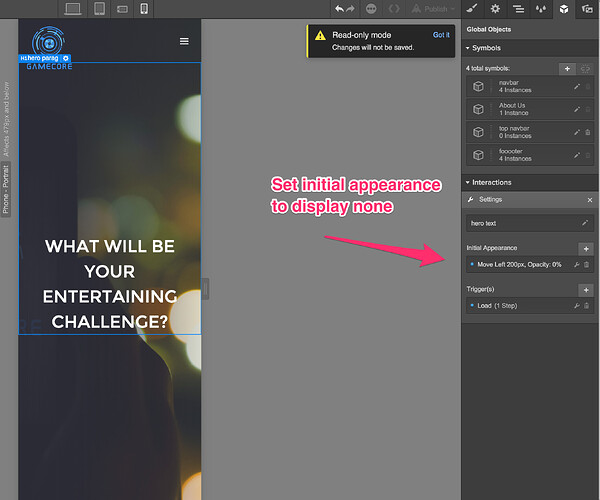Screen dimensions: 600x500
Task: Edit the Load trigger wrench icon
Action: pyautogui.click(x=577, y=306)
